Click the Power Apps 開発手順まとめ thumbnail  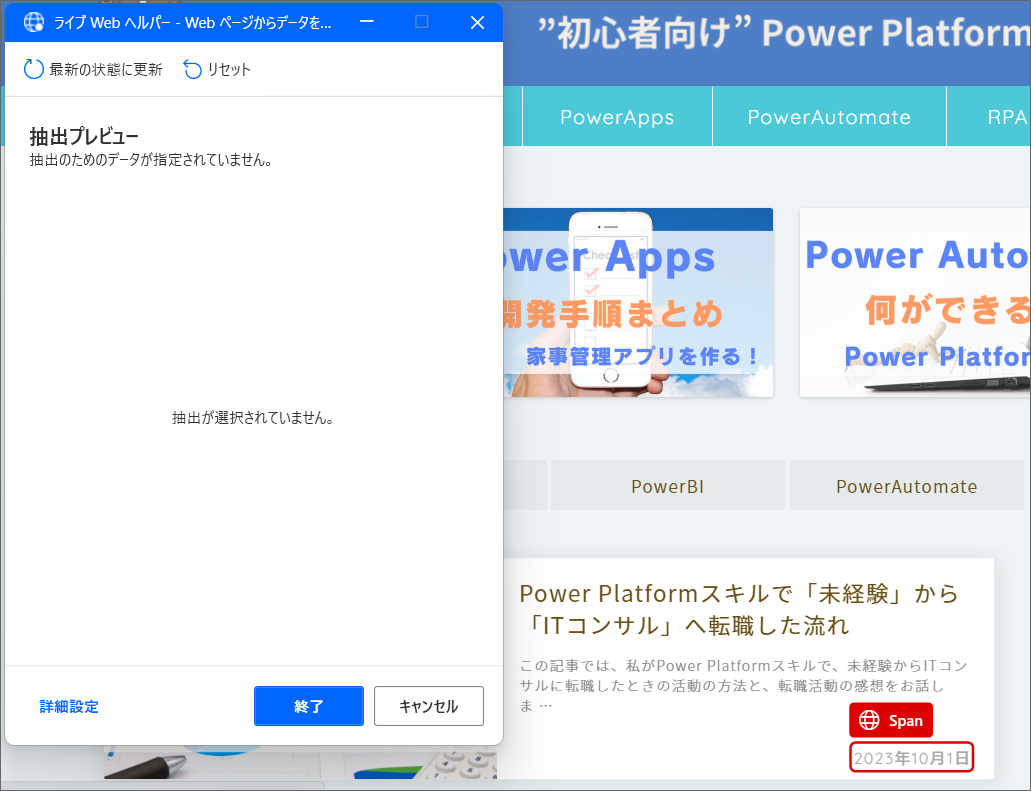click(639, 301)
